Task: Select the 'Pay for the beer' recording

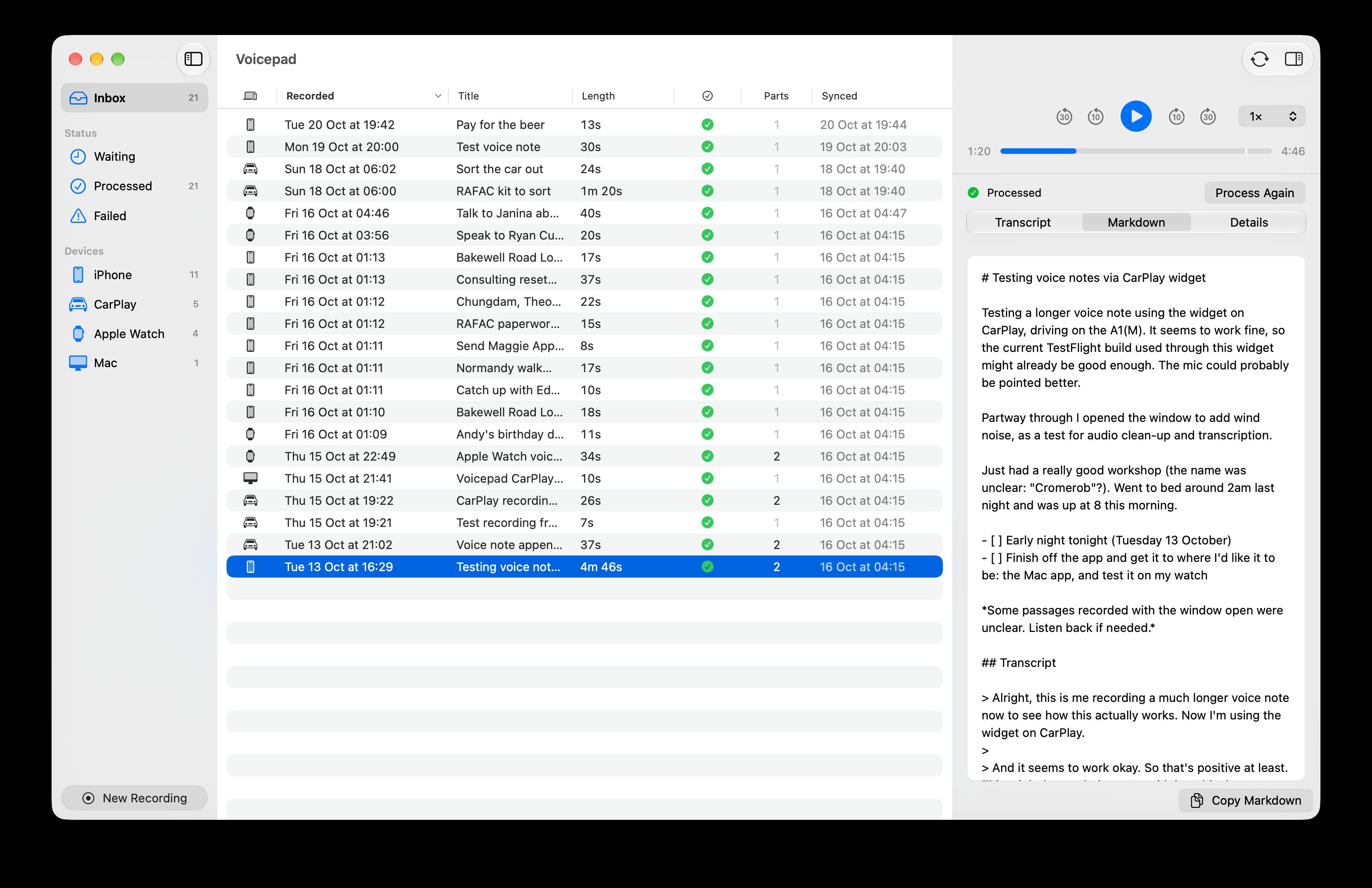Action: point(584,124)
